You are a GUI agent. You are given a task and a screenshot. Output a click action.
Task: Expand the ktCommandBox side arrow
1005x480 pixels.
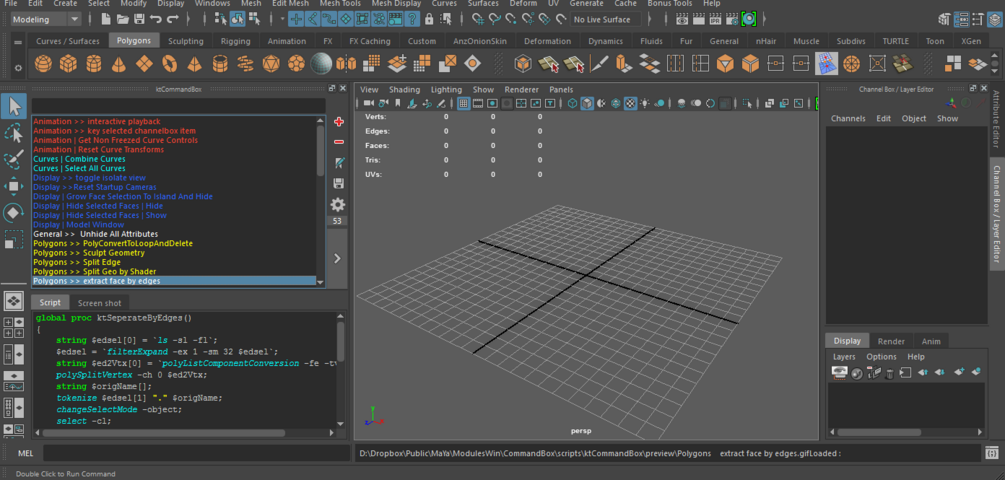pos(338,258)
